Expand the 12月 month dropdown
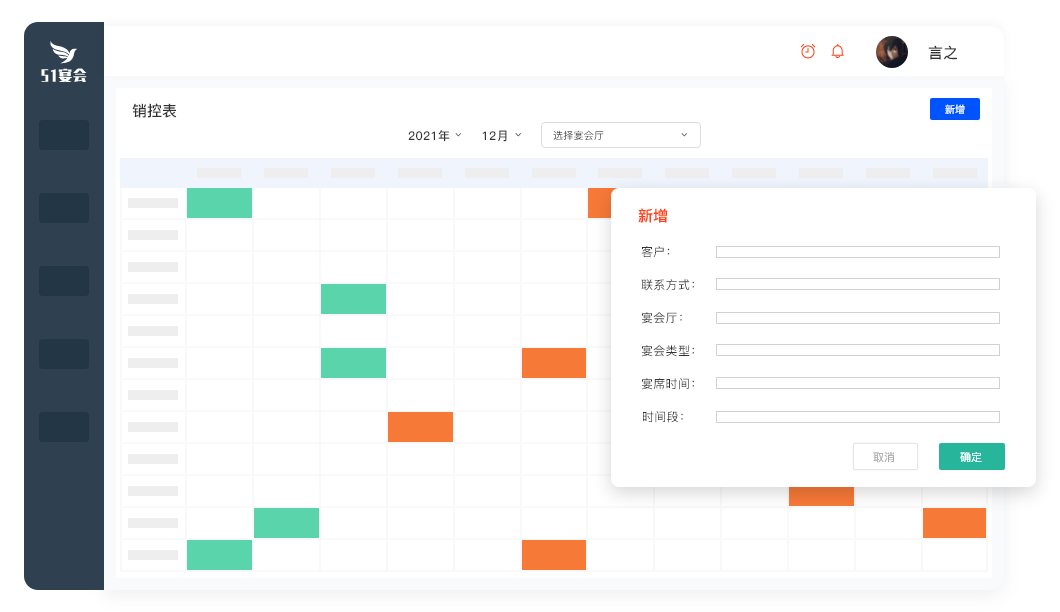This screenshot has height=612, width=1060. click(502, 135)
